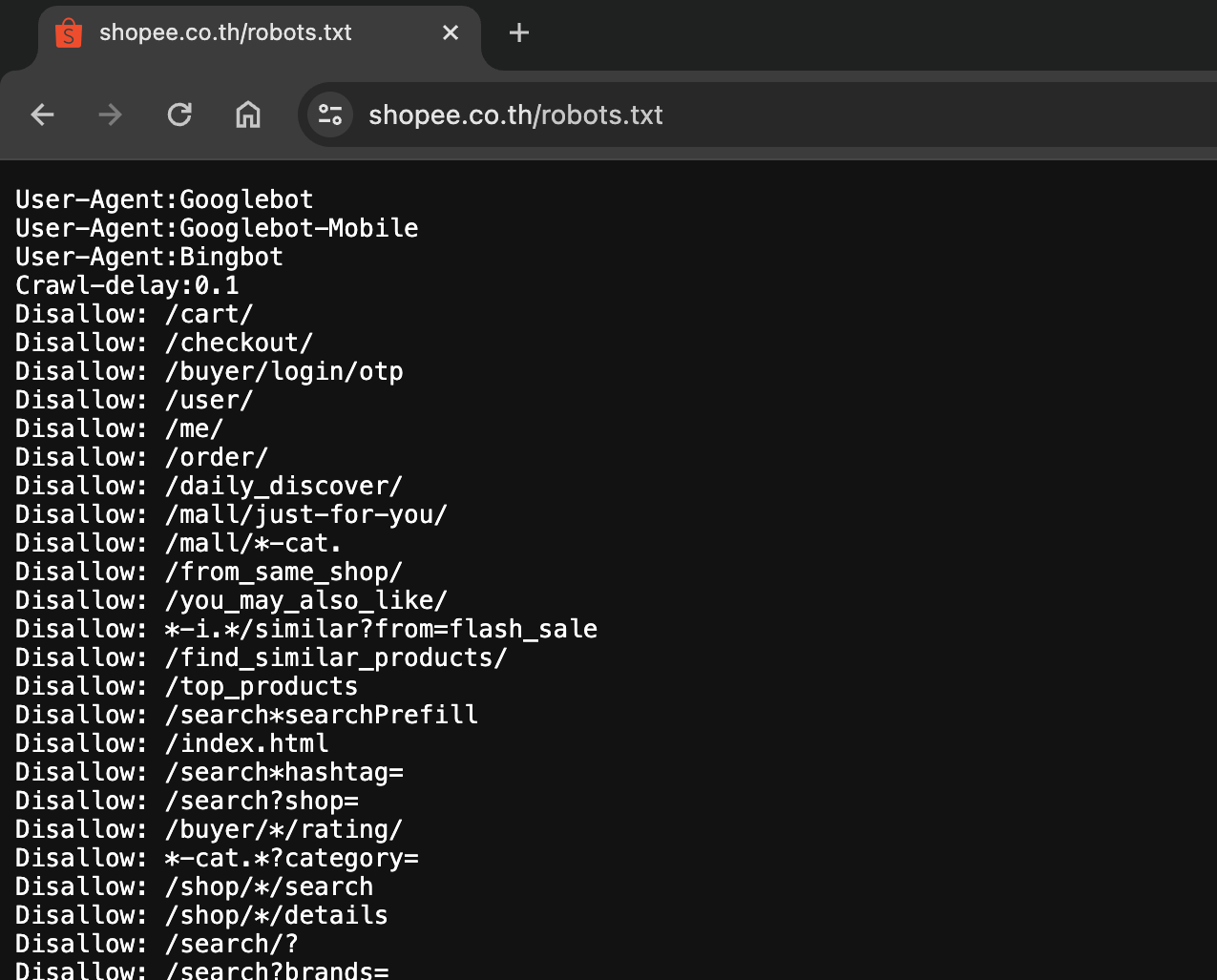The image size is (1217, 980).
Task: Click the Disallow: /search*hashtag= line
Action: tap(209, 772)
